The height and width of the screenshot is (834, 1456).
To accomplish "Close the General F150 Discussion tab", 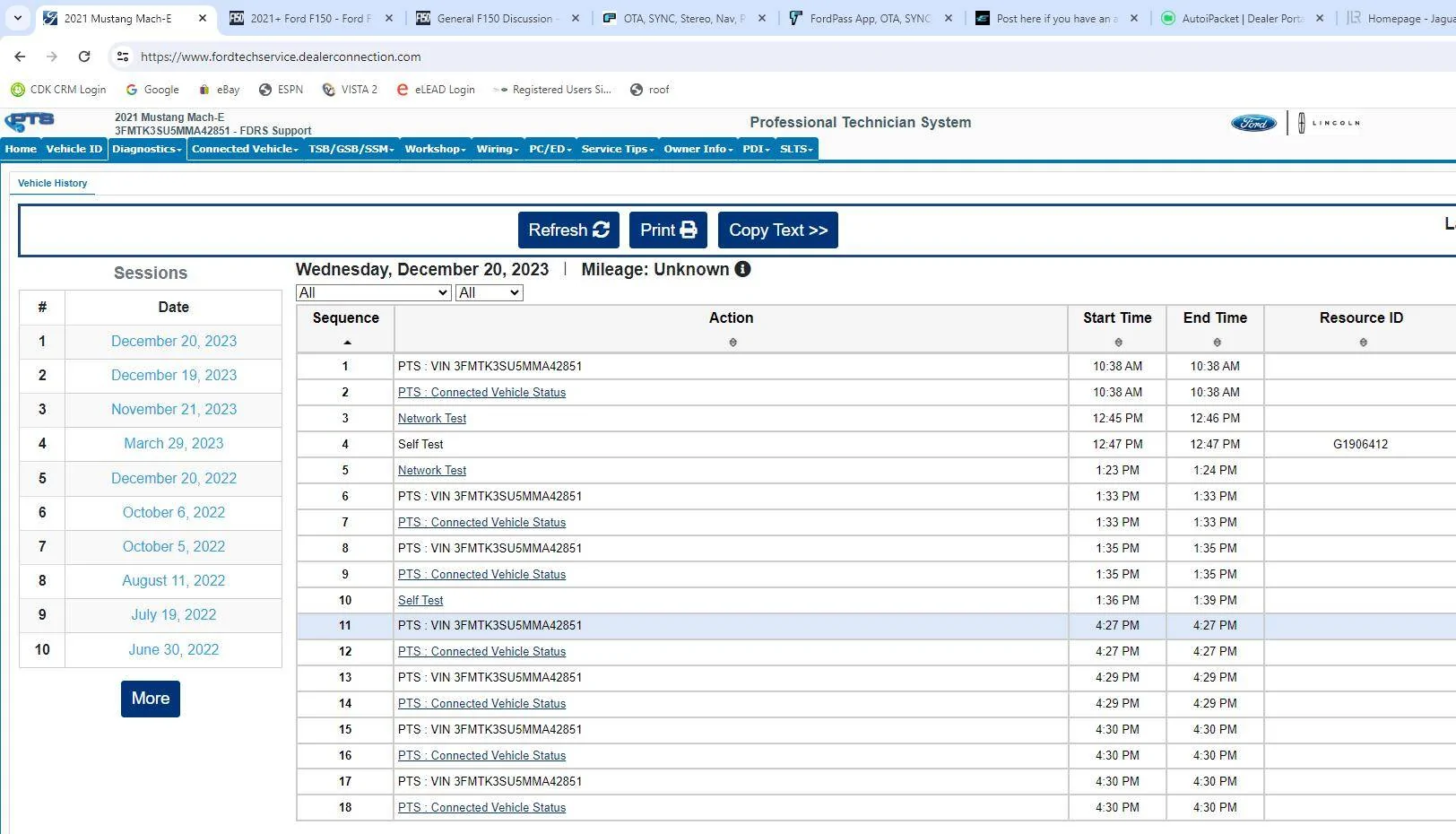I will (575, 18).
